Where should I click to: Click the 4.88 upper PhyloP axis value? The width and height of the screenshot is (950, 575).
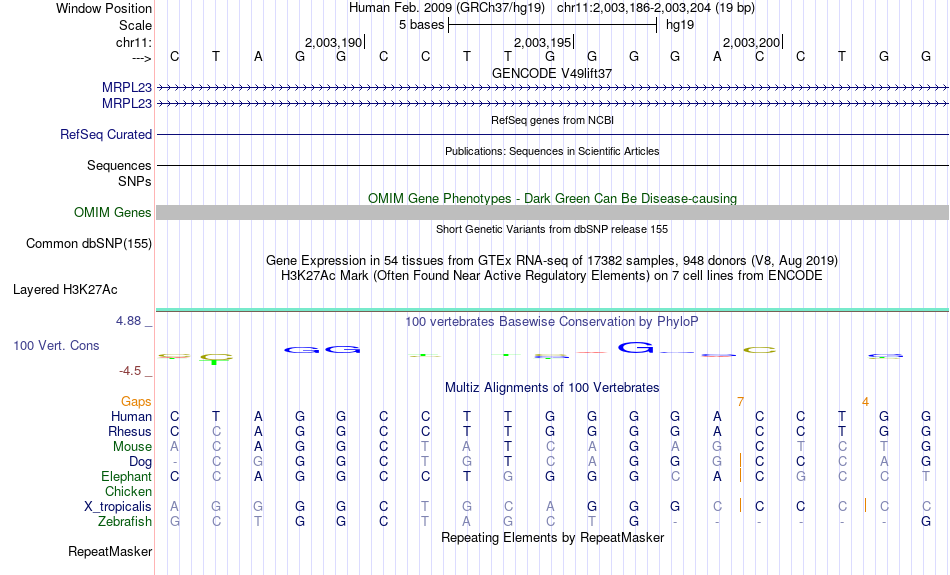[x=128, y=321]
